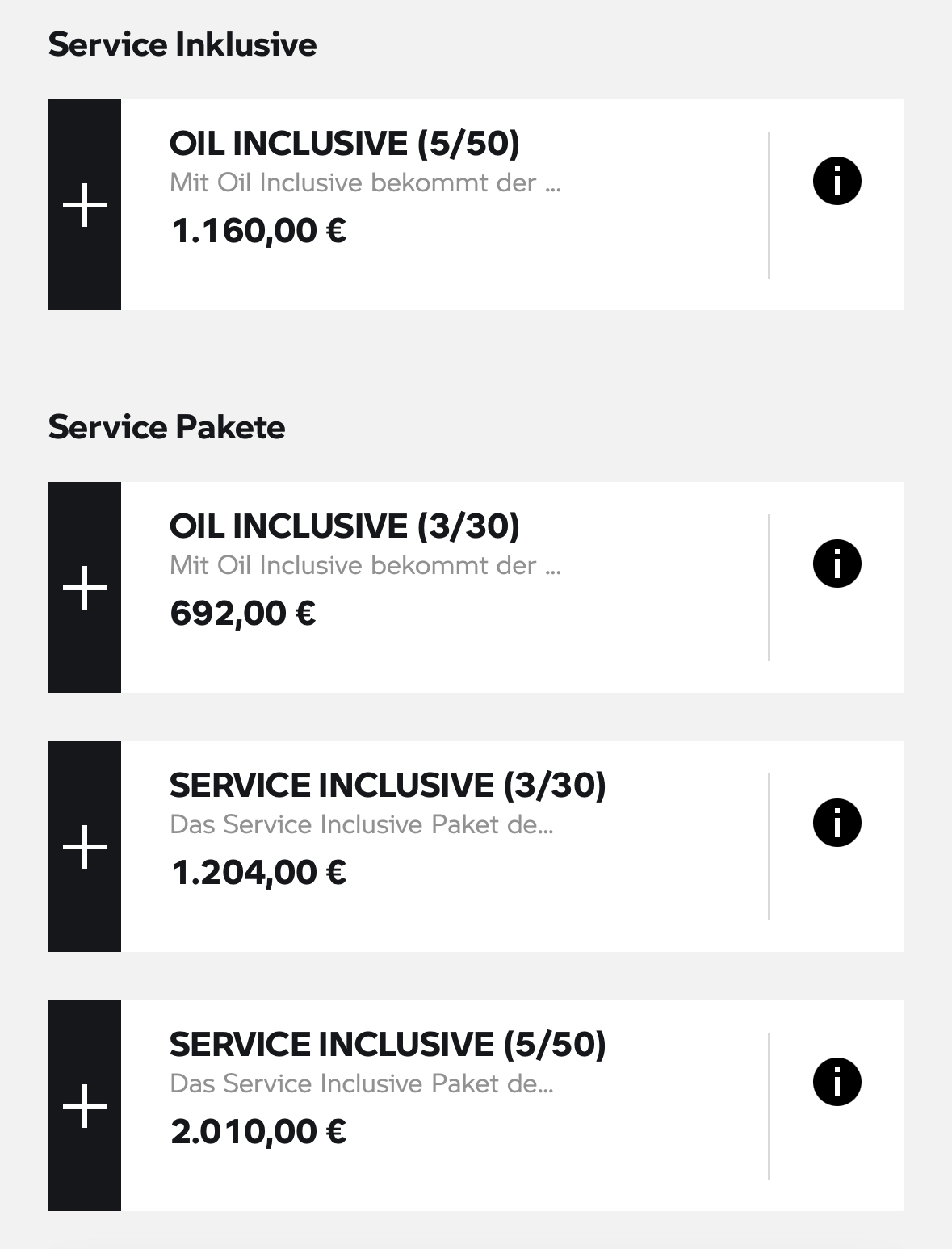Select the SERVICE INCLUSIVE (5/50) title
Viewport: 952px width, 1249px height.
(388, 1045)
